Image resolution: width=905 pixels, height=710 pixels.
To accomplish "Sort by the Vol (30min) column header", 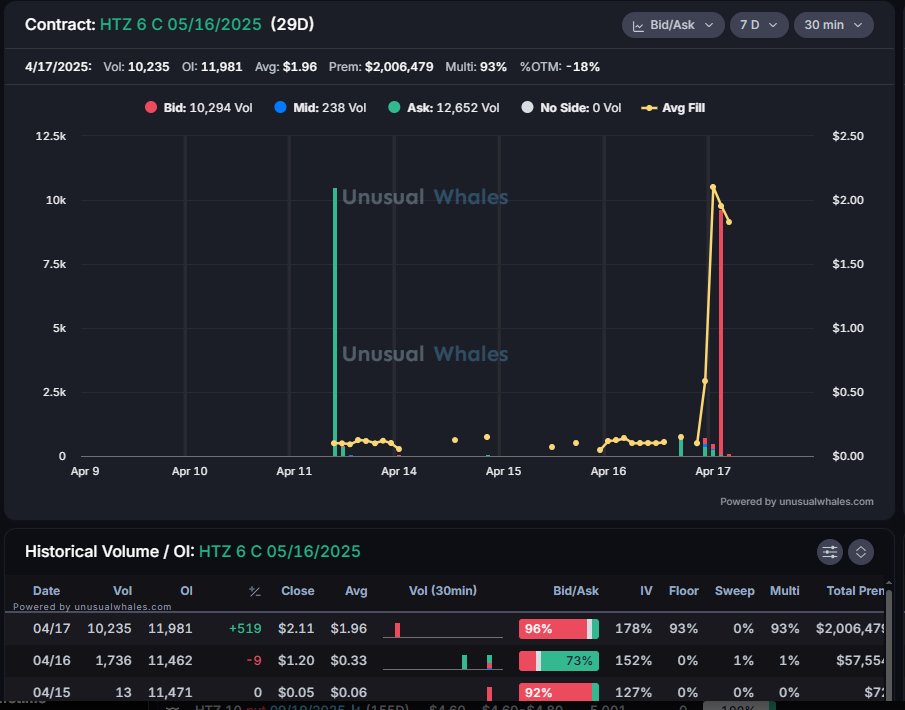I will pos(443,591).
